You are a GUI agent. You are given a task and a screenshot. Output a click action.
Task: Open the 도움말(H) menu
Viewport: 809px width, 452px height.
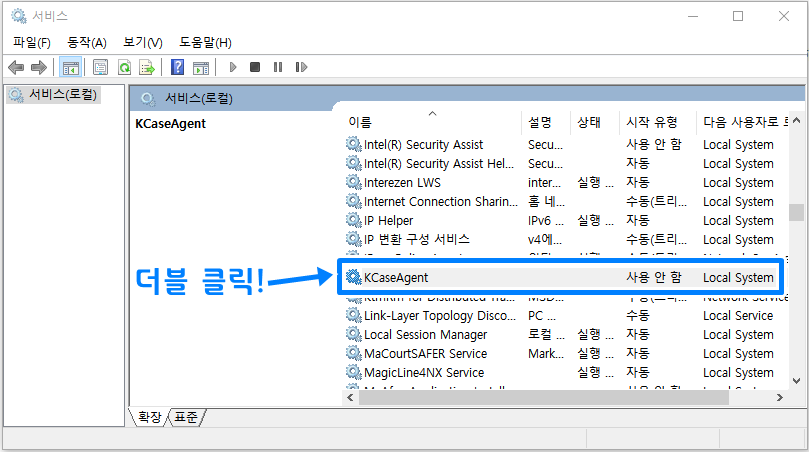pyautogui.click(x=205, y=42)
